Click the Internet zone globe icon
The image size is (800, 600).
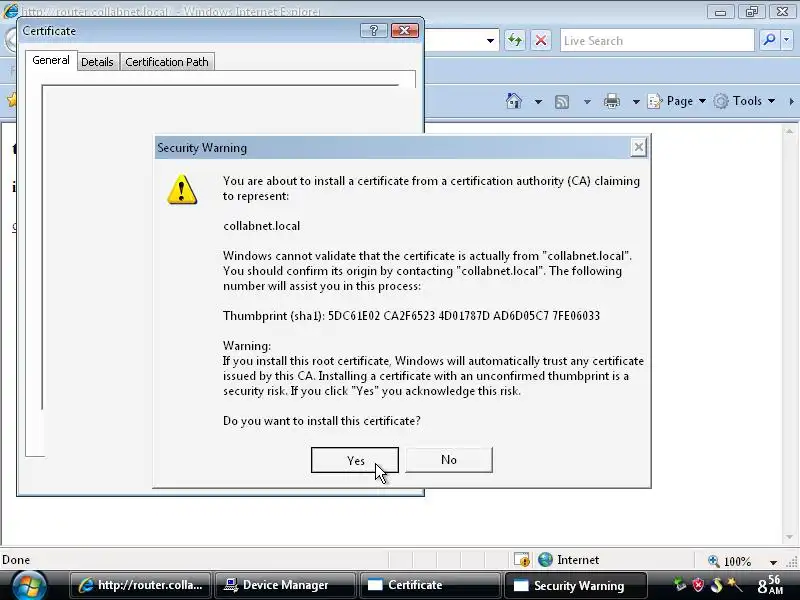coord(545,560)
